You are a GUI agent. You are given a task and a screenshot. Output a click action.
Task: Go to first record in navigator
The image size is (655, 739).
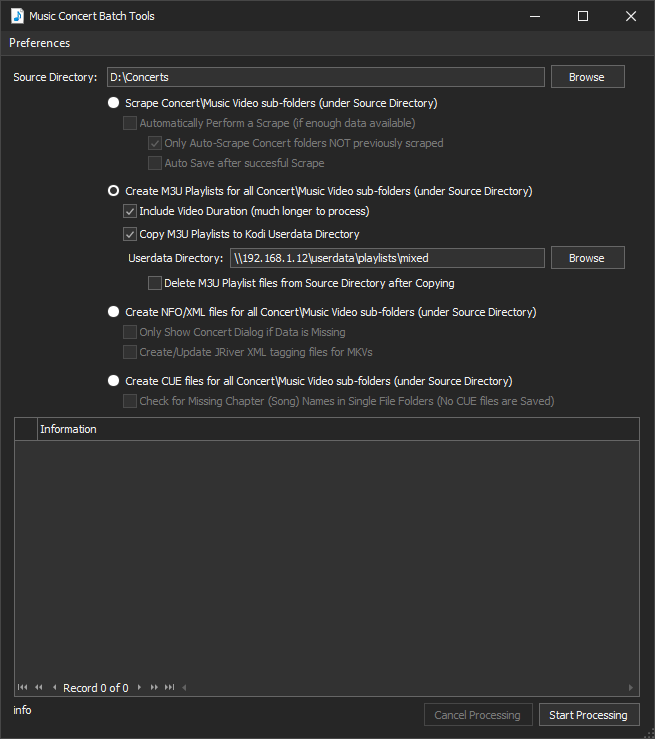coord(22,688)
